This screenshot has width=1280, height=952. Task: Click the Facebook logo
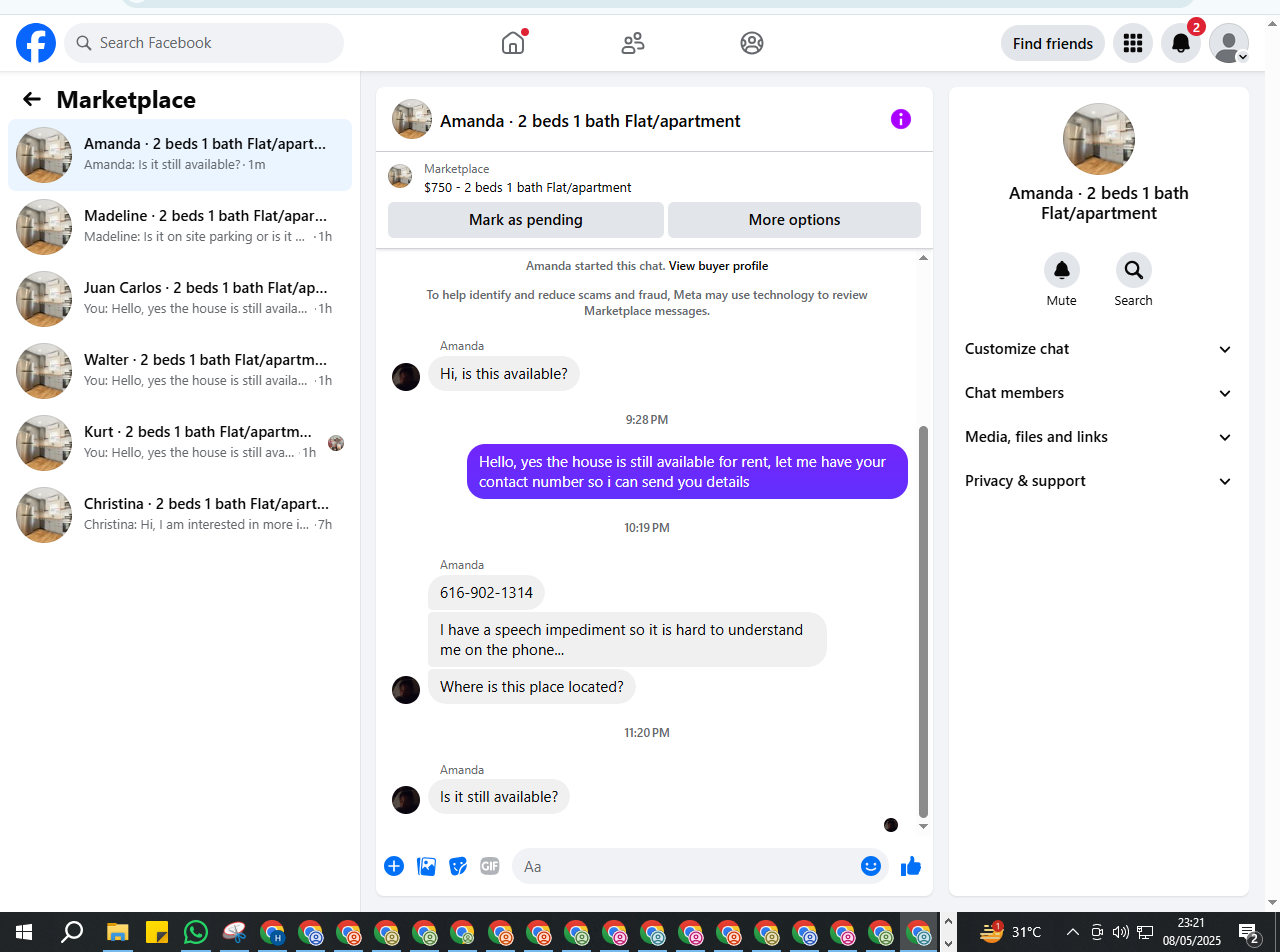pyautogui.click(x=36, y=43)
